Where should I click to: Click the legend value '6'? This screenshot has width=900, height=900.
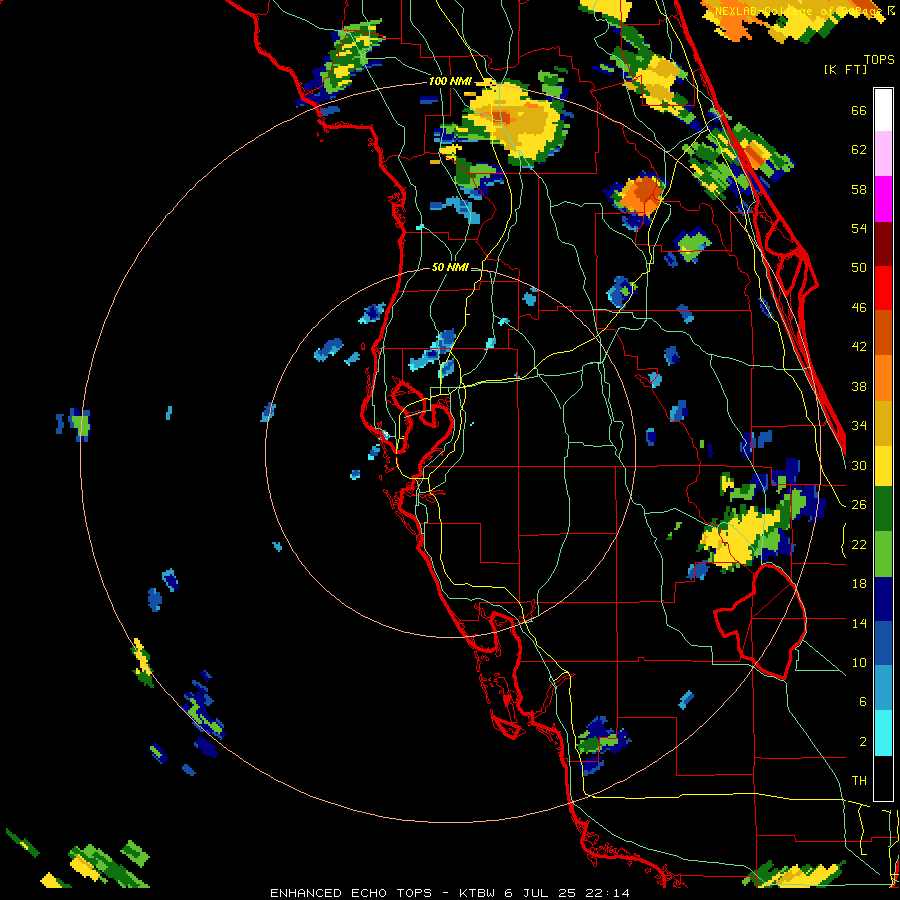(863, 702)
